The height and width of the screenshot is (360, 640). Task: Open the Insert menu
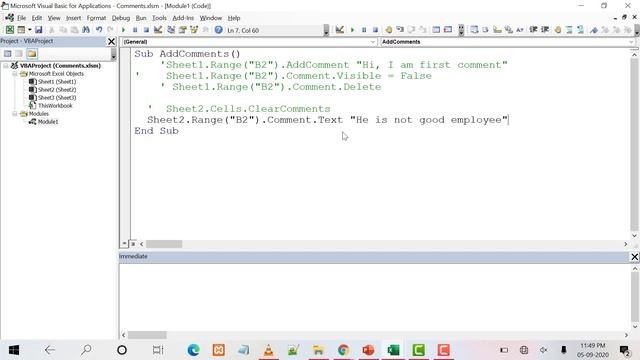(x=73, y=18)
